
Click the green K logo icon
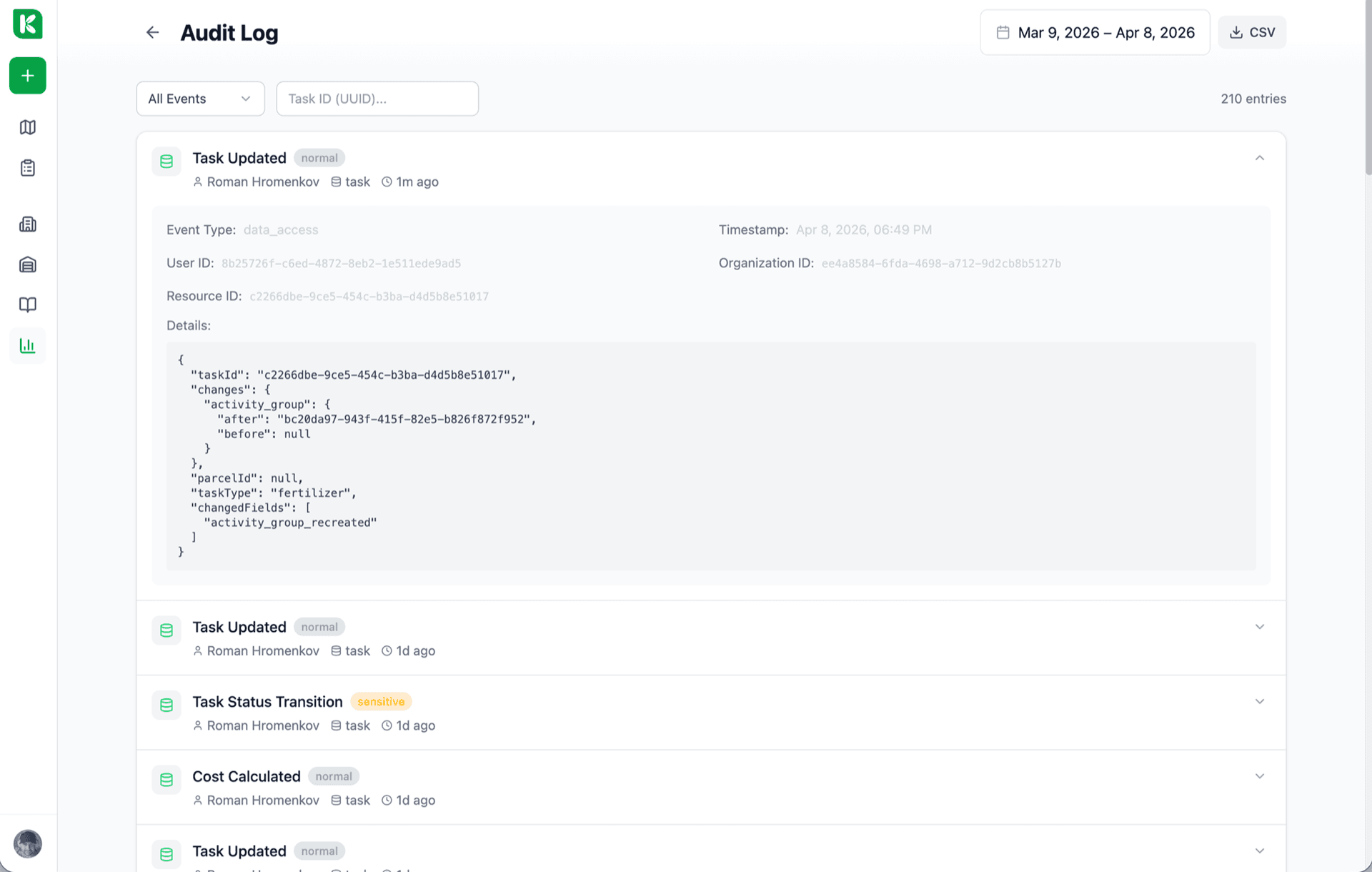[28, 24]
